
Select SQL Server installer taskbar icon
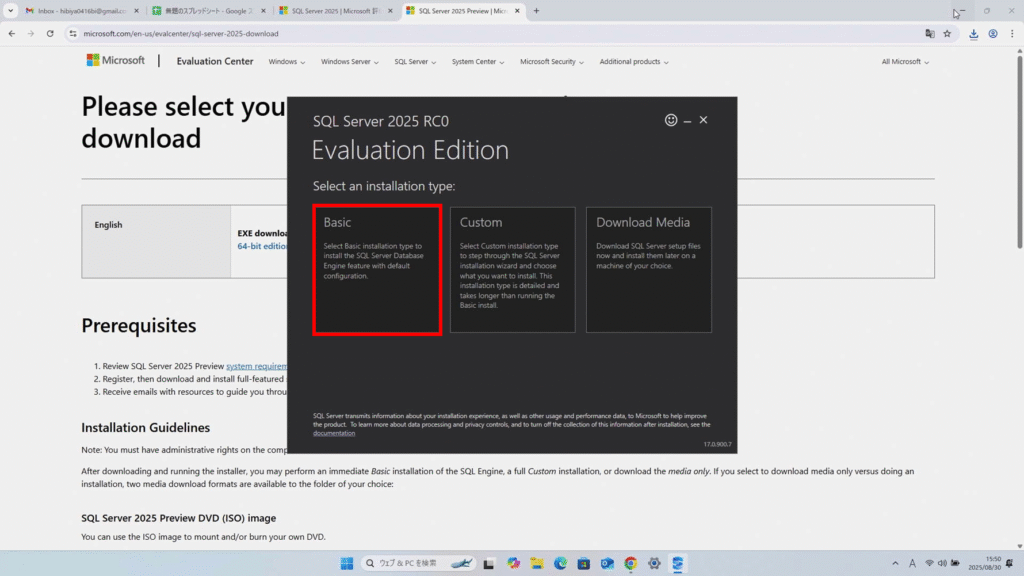pos(678,563)
